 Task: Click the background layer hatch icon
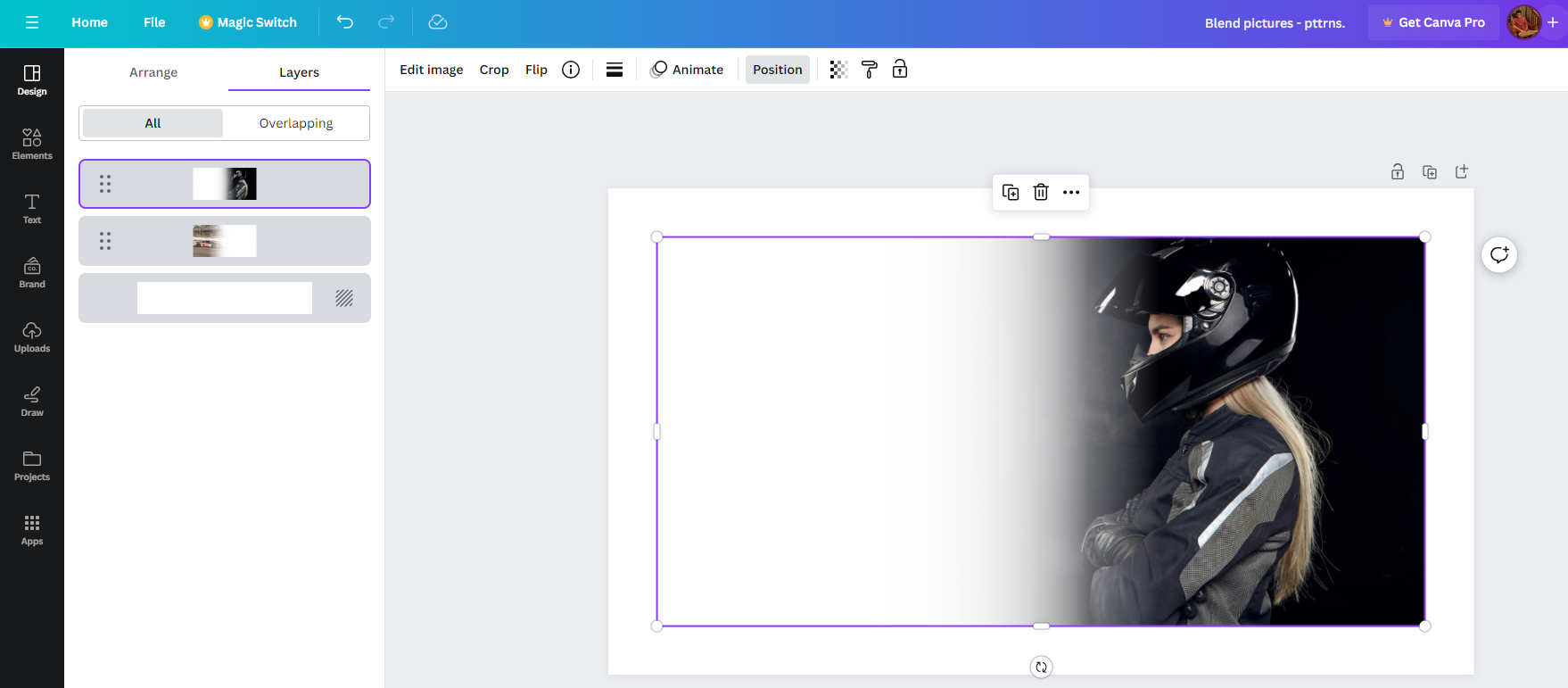[x=344, y=298]
